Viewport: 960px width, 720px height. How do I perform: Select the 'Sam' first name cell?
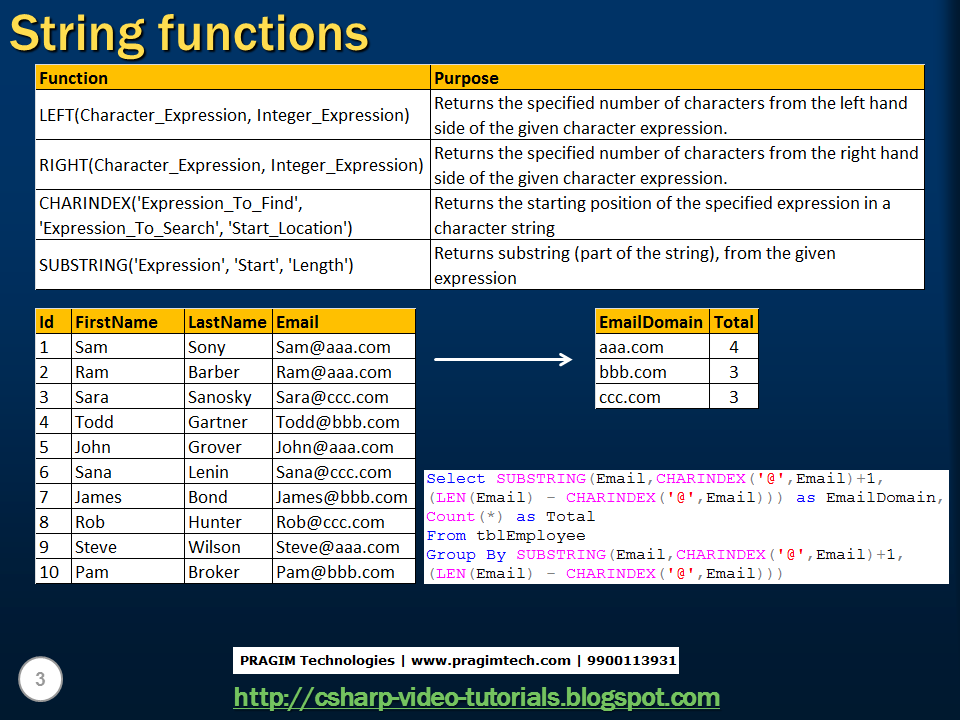click(x=128, y=347)
